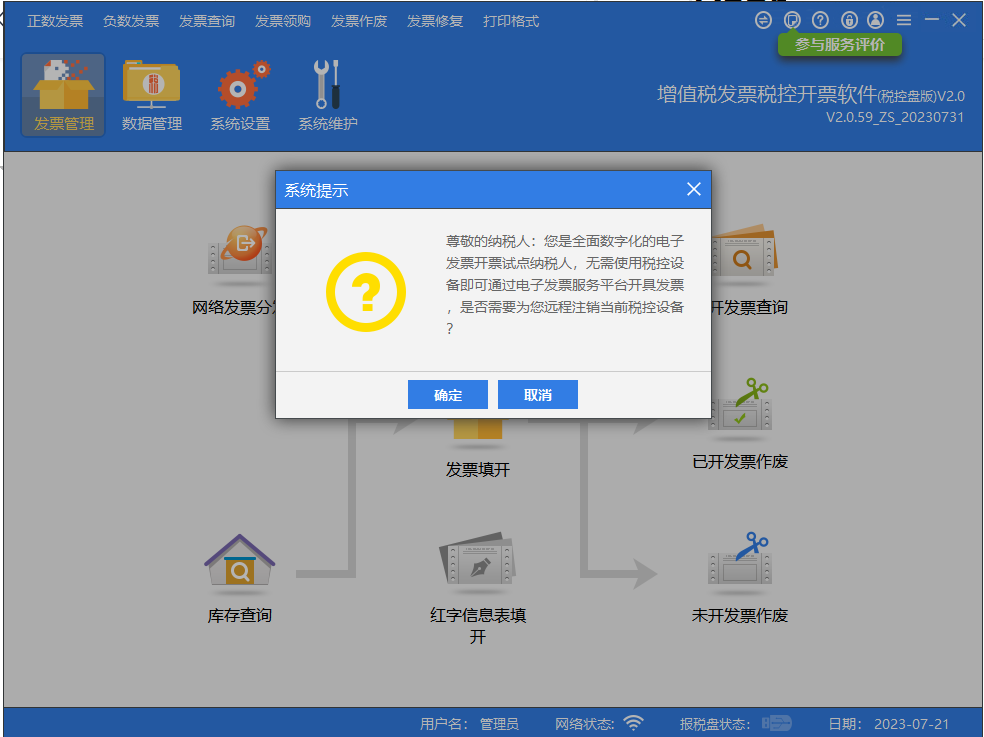Click the 网络状态 label in status bar
This screenshot has height=737, width=984.
584,724
